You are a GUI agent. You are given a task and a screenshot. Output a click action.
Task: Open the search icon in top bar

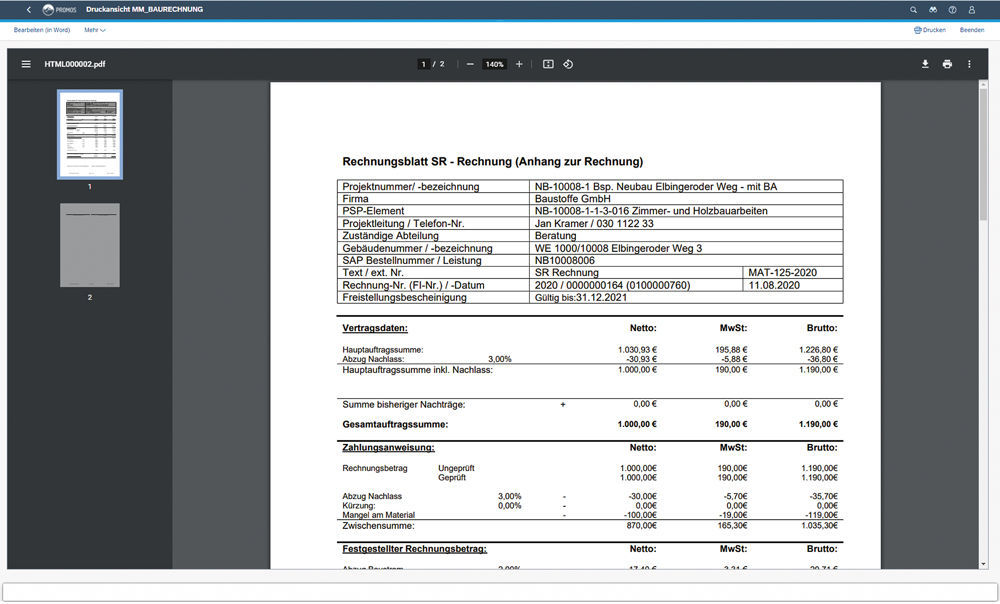(x=914, y=9)
